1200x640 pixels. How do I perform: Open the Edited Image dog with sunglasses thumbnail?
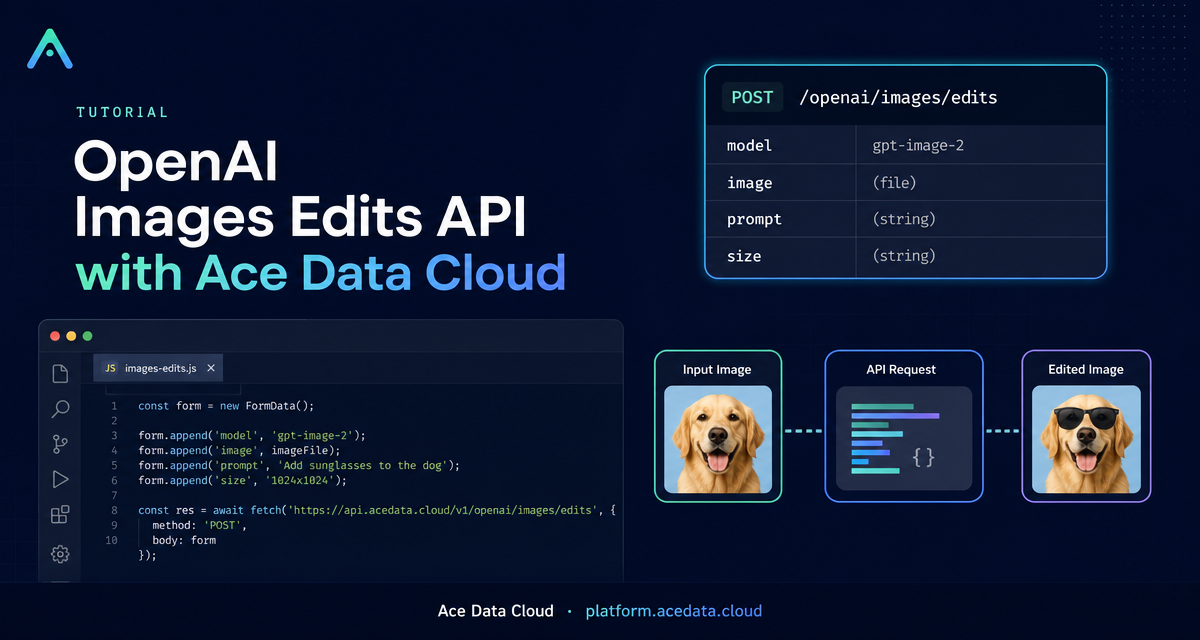(x=1086, y=438)
